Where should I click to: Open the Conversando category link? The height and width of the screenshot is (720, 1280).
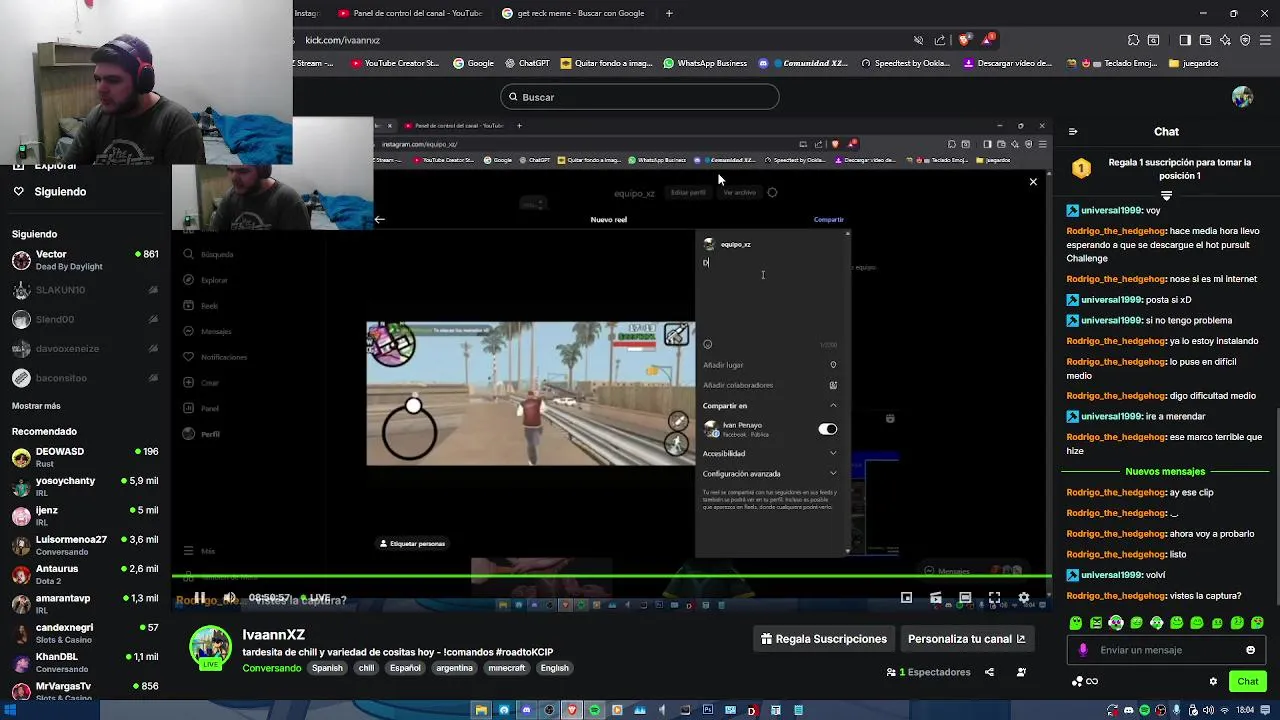click(x=271, y=668)
